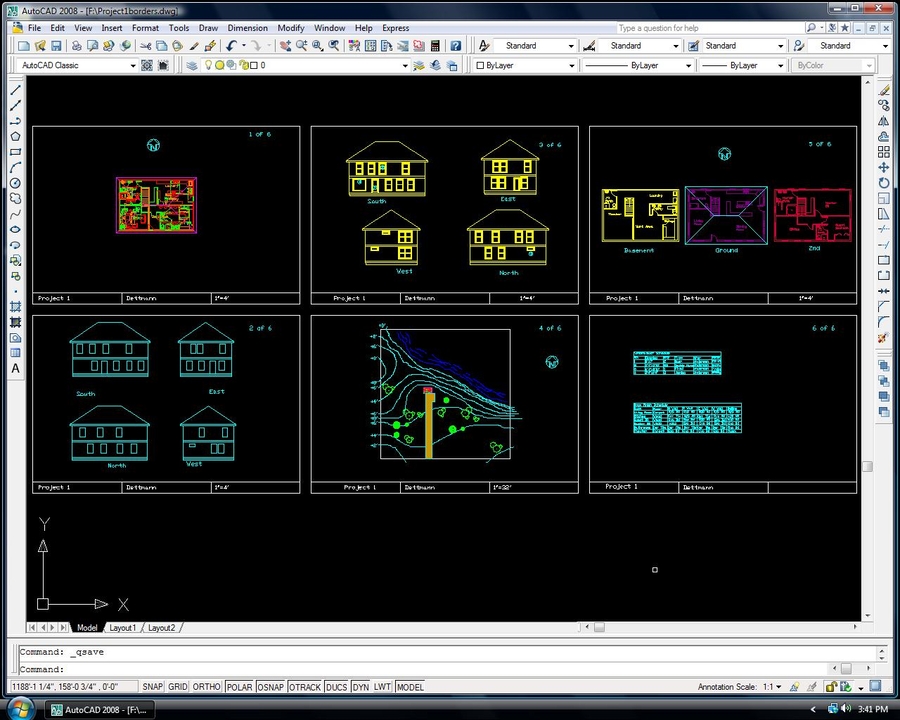Open the QuickCalc calculator icon
900x720 pixels.
435,46
